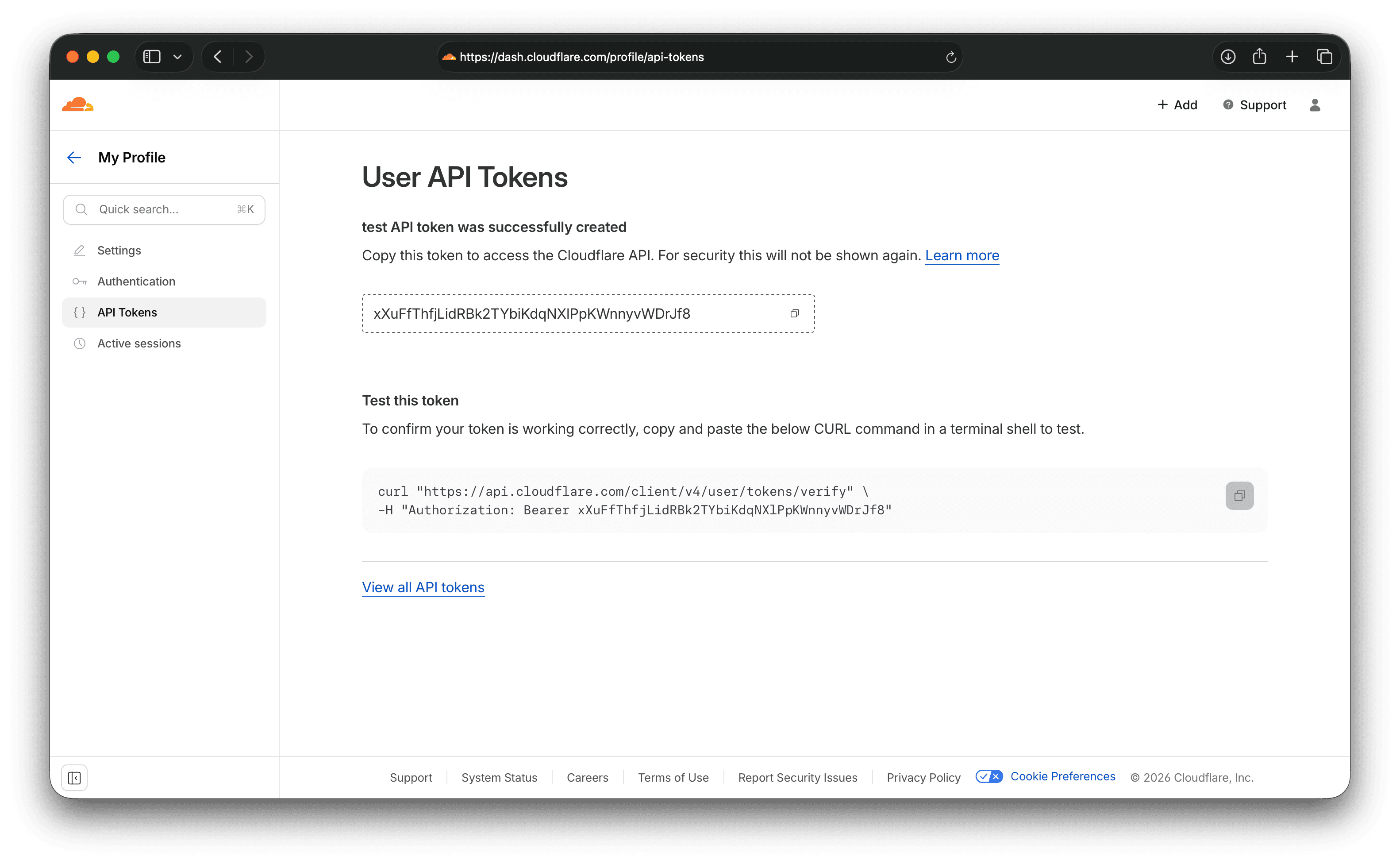Image resolution: width=1400 pixels, height=864 pixels.
Task: Open the user account profile icon
Action: [x=1314, y=105]
